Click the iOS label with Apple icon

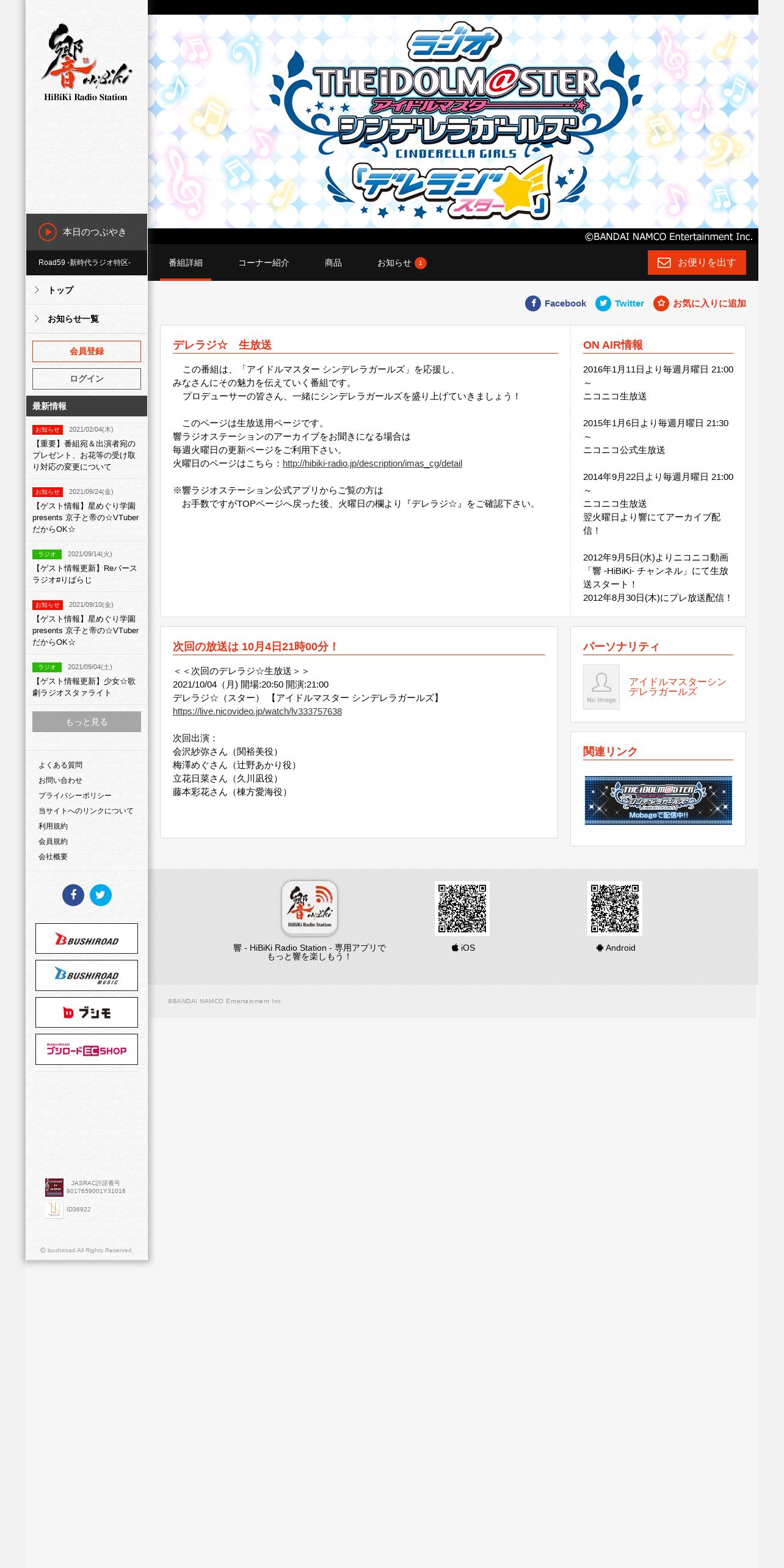coord(463,948)
